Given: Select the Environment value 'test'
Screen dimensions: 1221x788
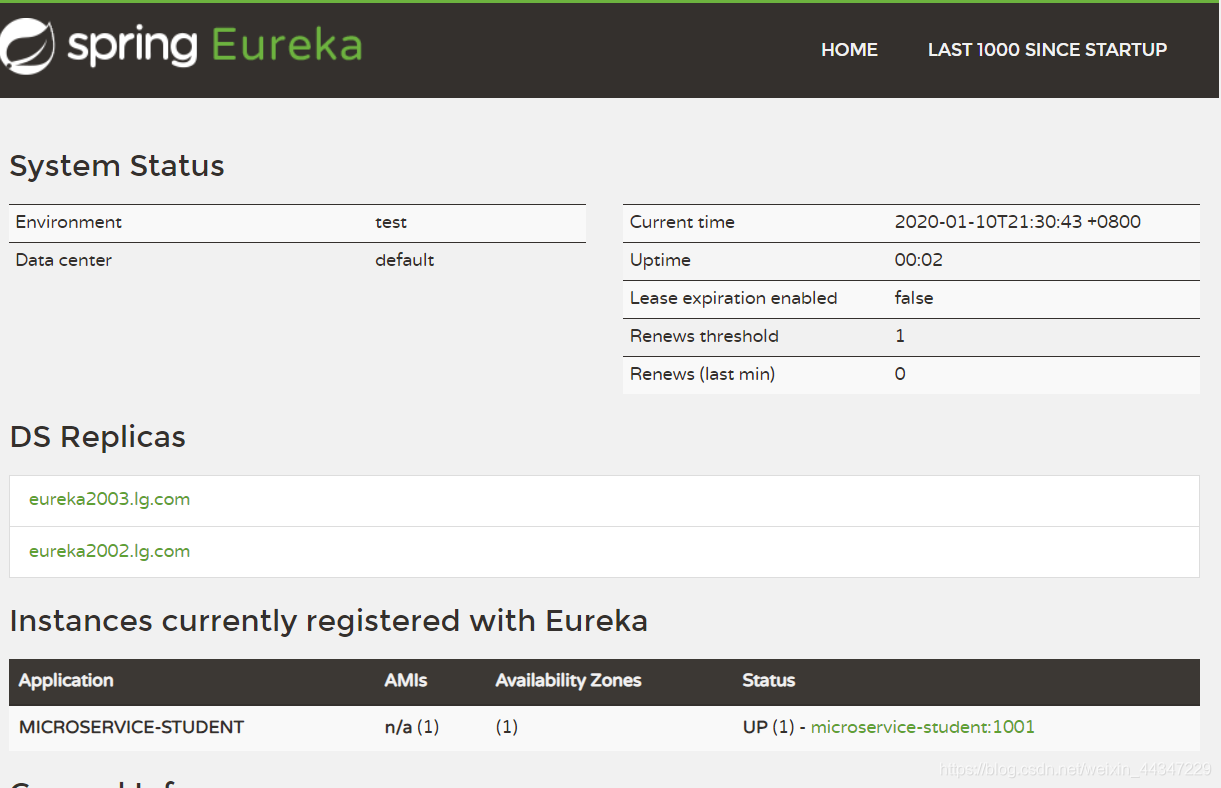Looking at the screenshot, I should tap(391, 222).
